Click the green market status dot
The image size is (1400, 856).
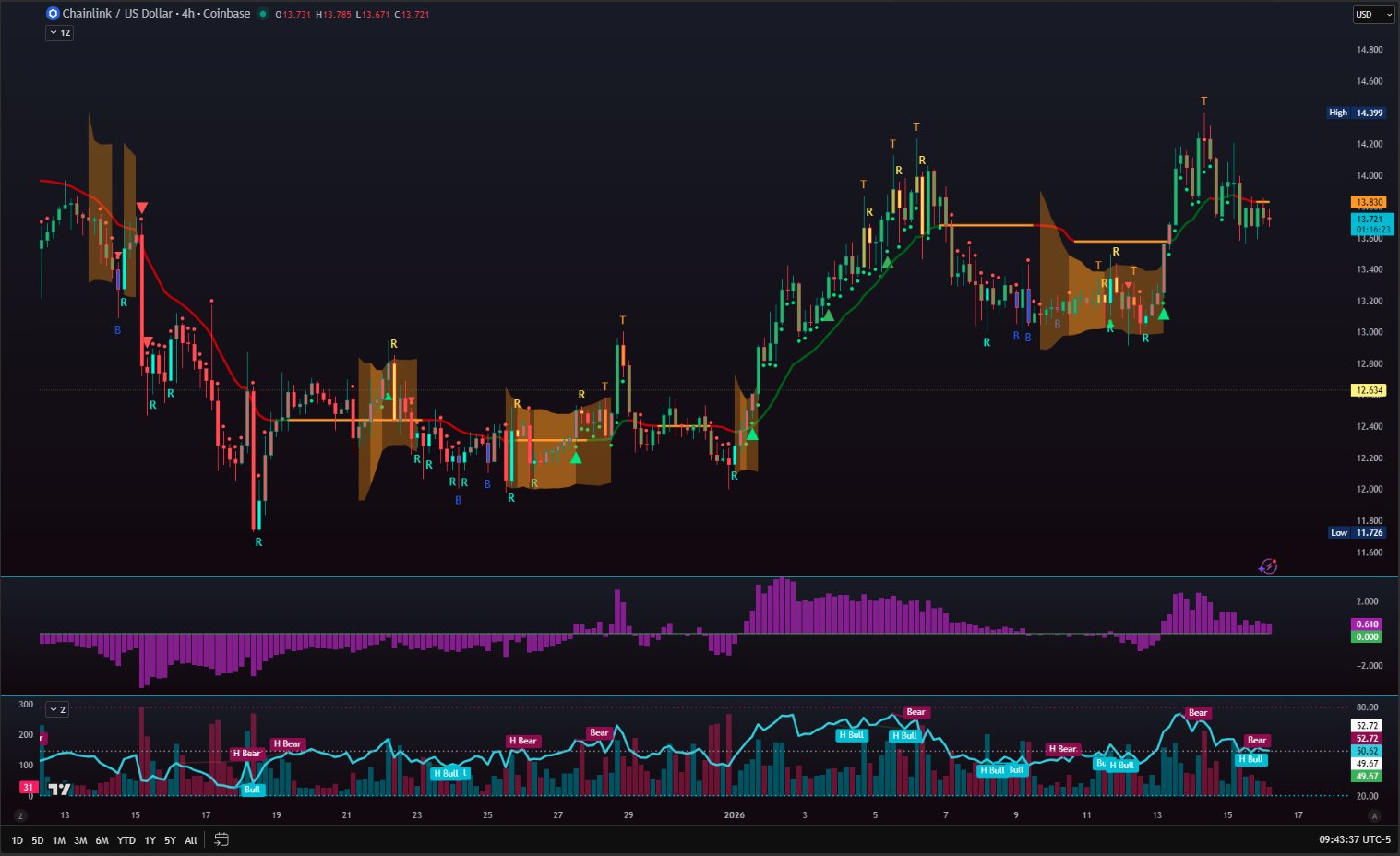(x=263, y=14)
